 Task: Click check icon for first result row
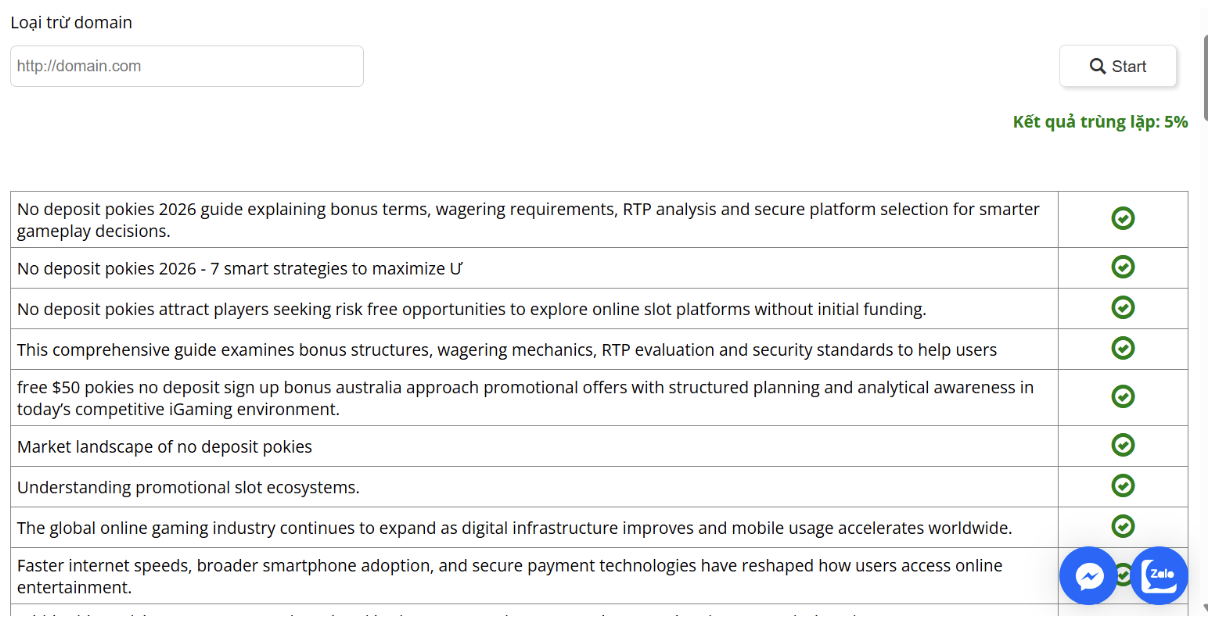tap(1123, 219)
